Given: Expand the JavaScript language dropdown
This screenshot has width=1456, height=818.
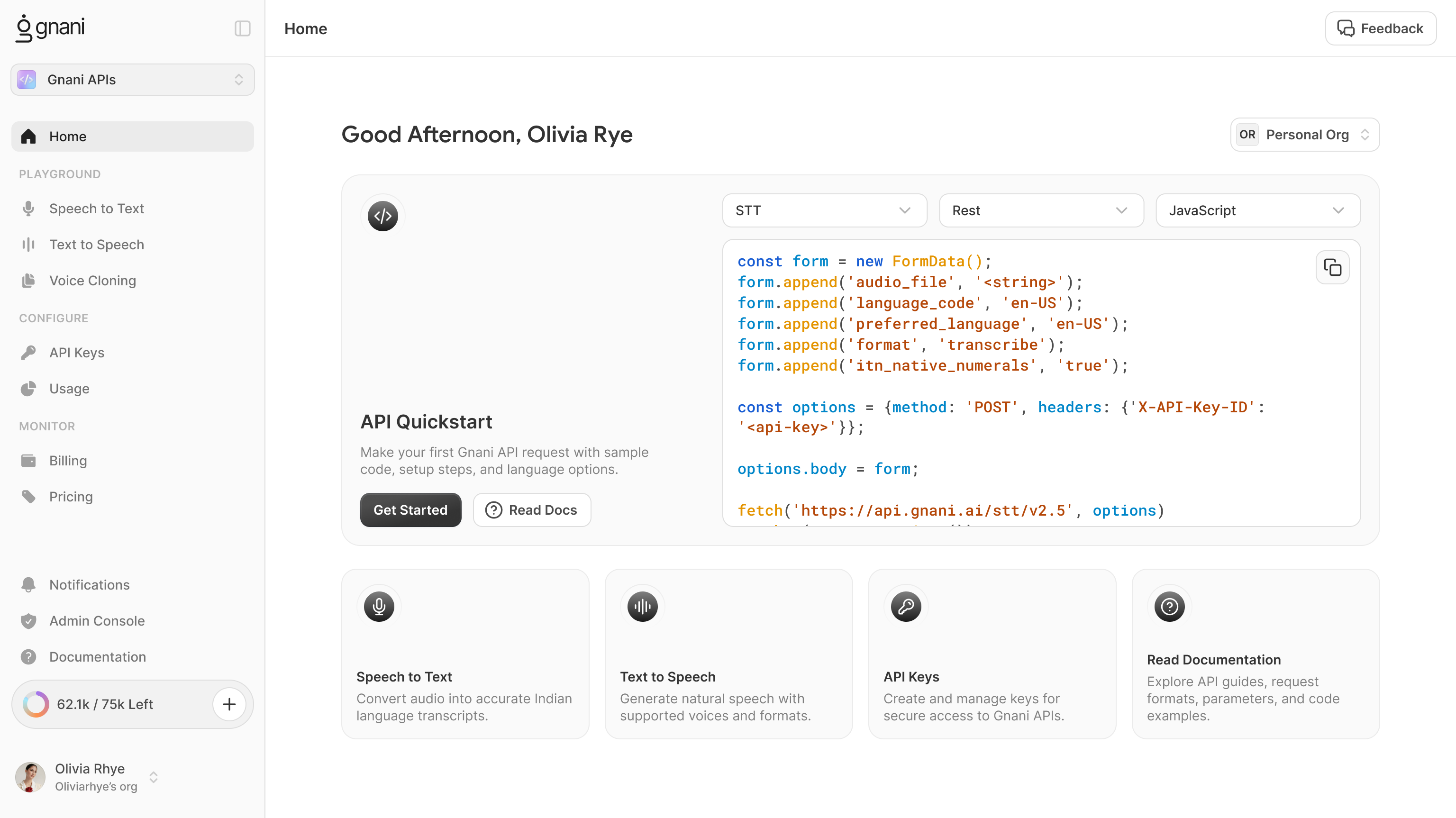Looking at the screenshot, I should [1257, 210].
